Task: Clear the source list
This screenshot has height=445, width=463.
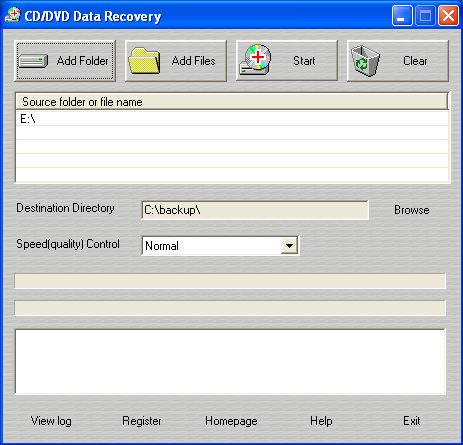Action: pyautogui.click(x=398, y=61)
